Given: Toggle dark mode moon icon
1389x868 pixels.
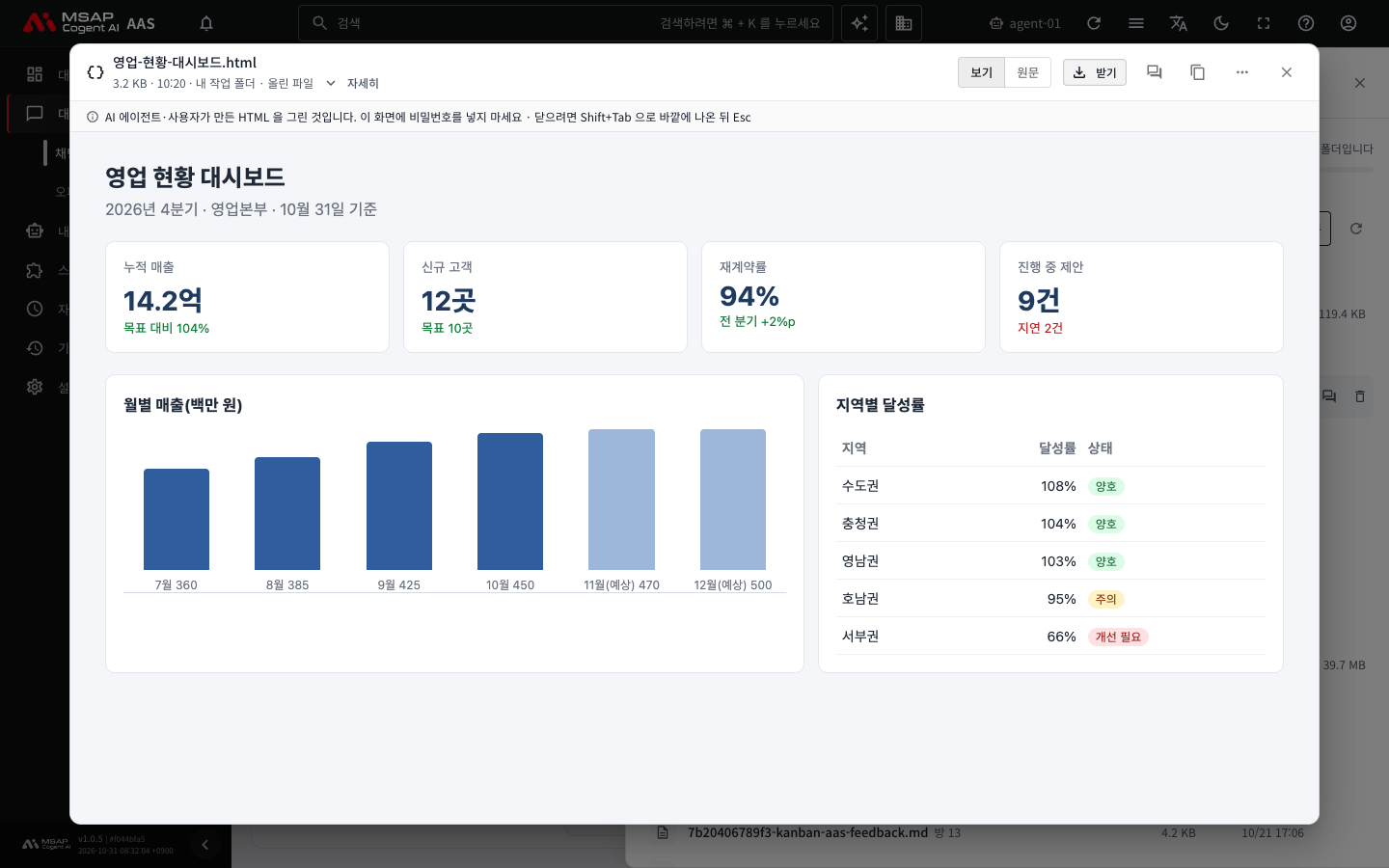Looking at the screenshot, I should point(1221,23).
